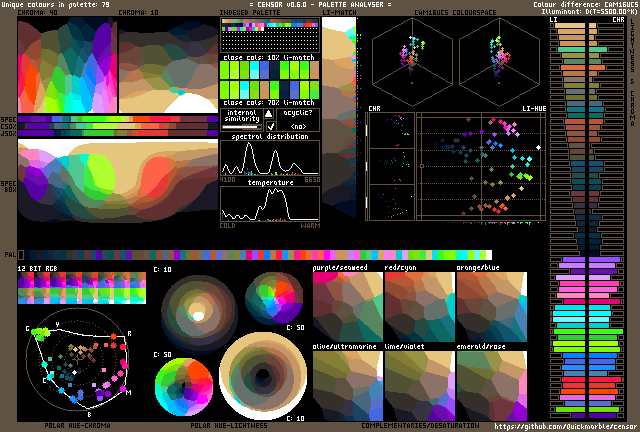Click the temperature cold-warm graph
Viewport: 640px width, 432px height.
click(270, 204)
